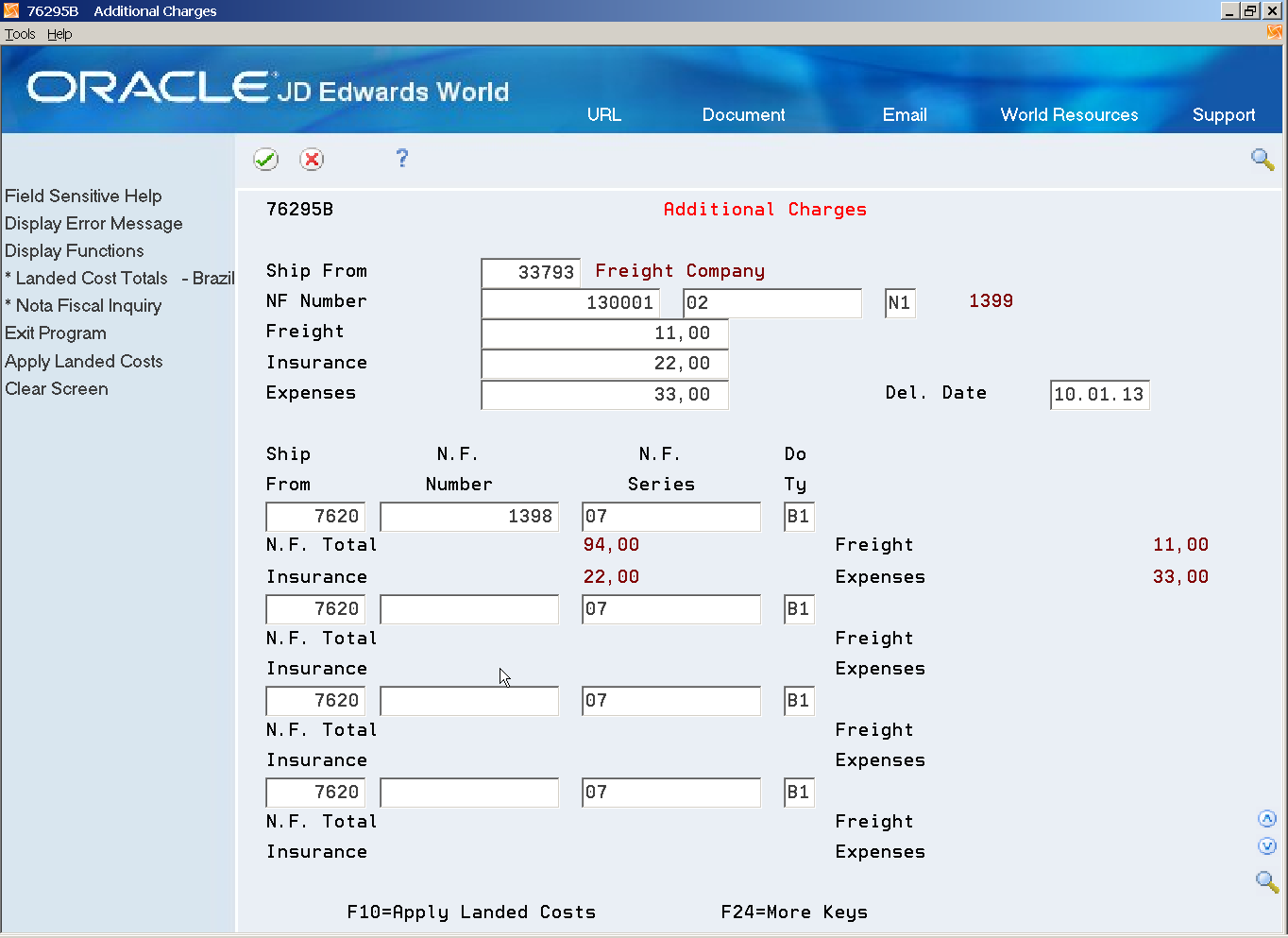This screenshot has width=1288, height=938.
Task: Open Nota Fiscal Inquiry
Action: pyautogui.click(x=83, y=305)
